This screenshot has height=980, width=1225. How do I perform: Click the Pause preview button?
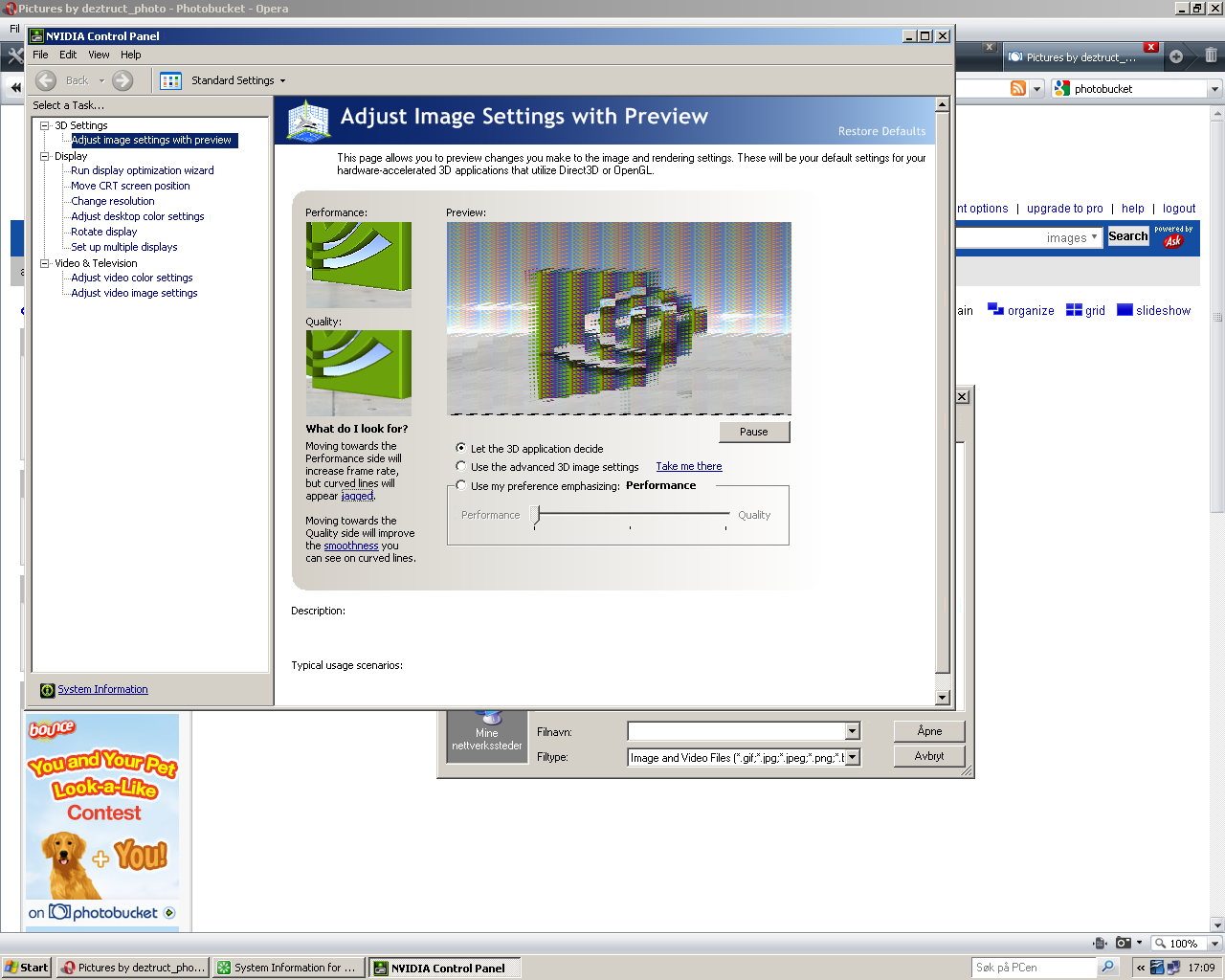[x=754, y=432]
